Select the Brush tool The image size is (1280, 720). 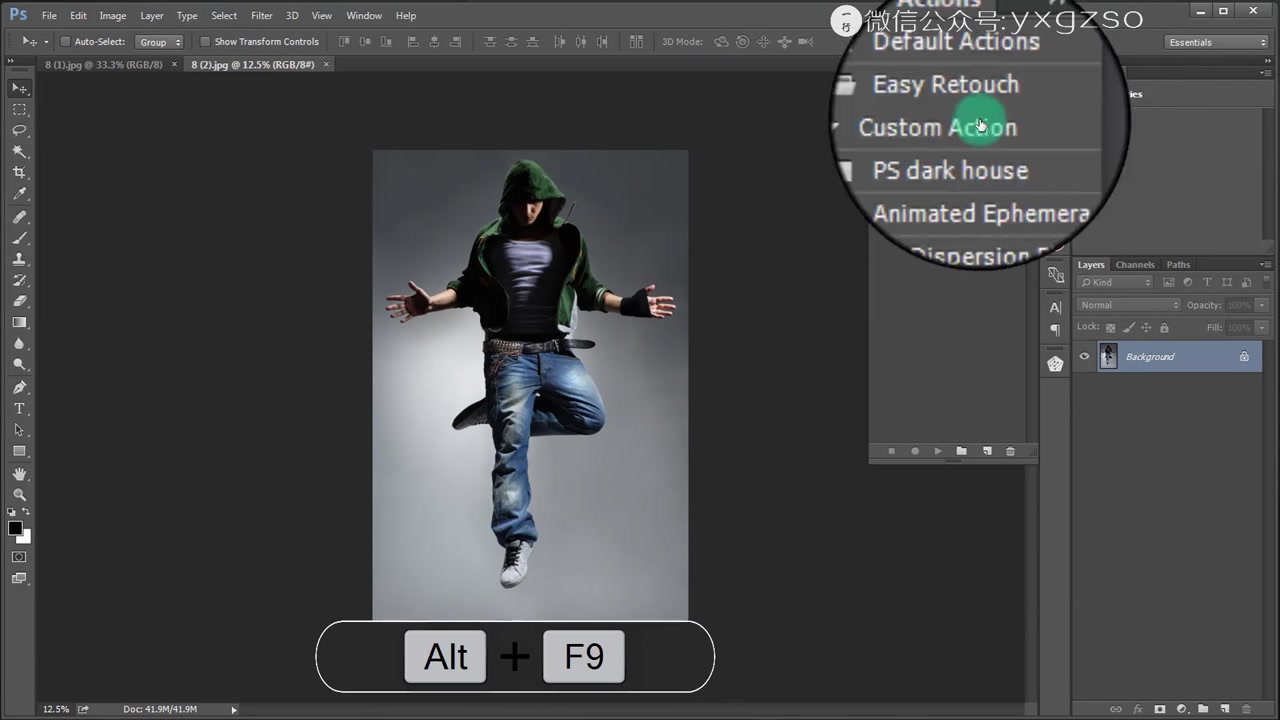tap(19, 238)
